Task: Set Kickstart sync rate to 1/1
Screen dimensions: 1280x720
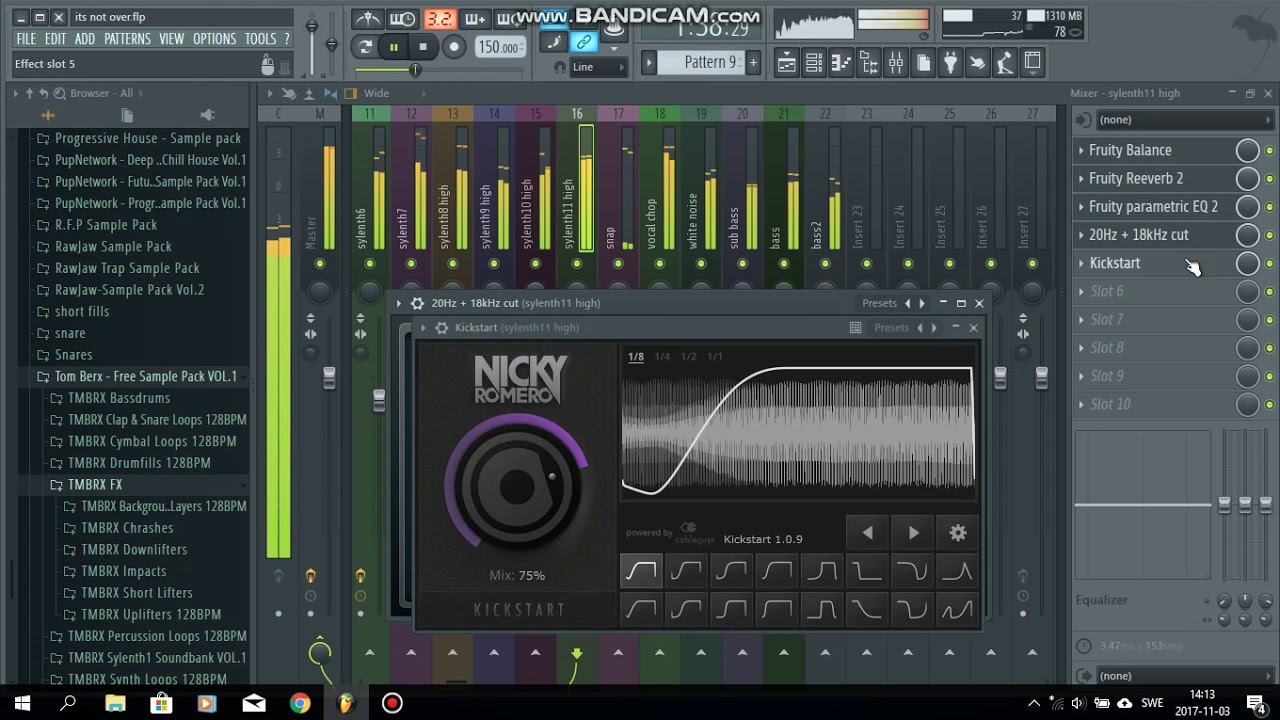Action: click(x=714, y=357)
